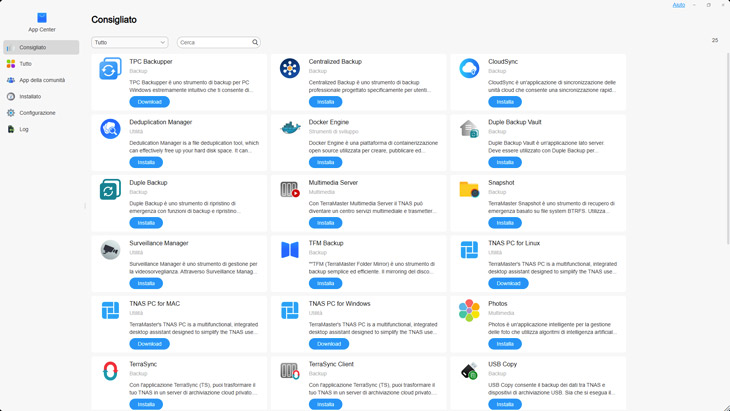Image resolution: width=730 pixels, height=411 pixels.
Task: Click inside the Cerca search field
Action: click(x=213, y=43)
